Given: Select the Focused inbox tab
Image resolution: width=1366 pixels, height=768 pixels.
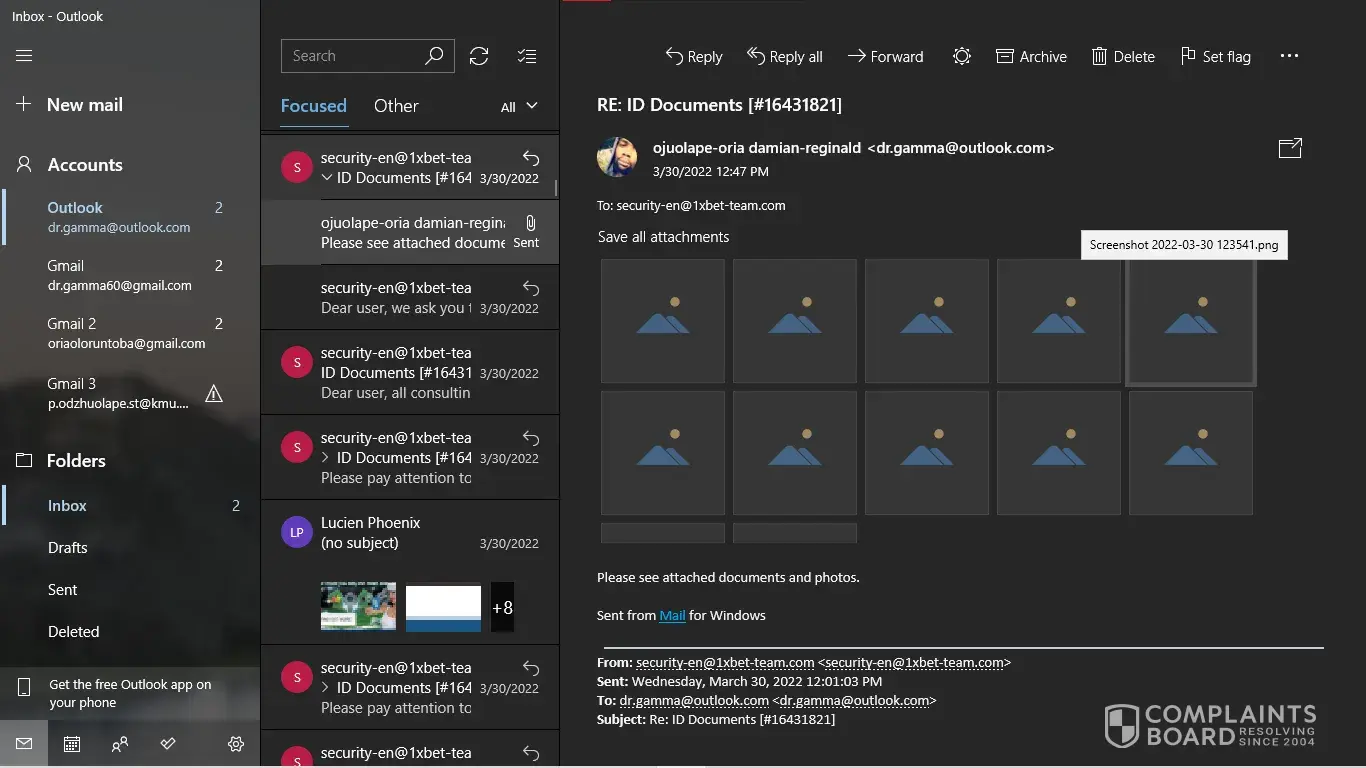Looking at the screenshot, I should (x=313, y=106).
